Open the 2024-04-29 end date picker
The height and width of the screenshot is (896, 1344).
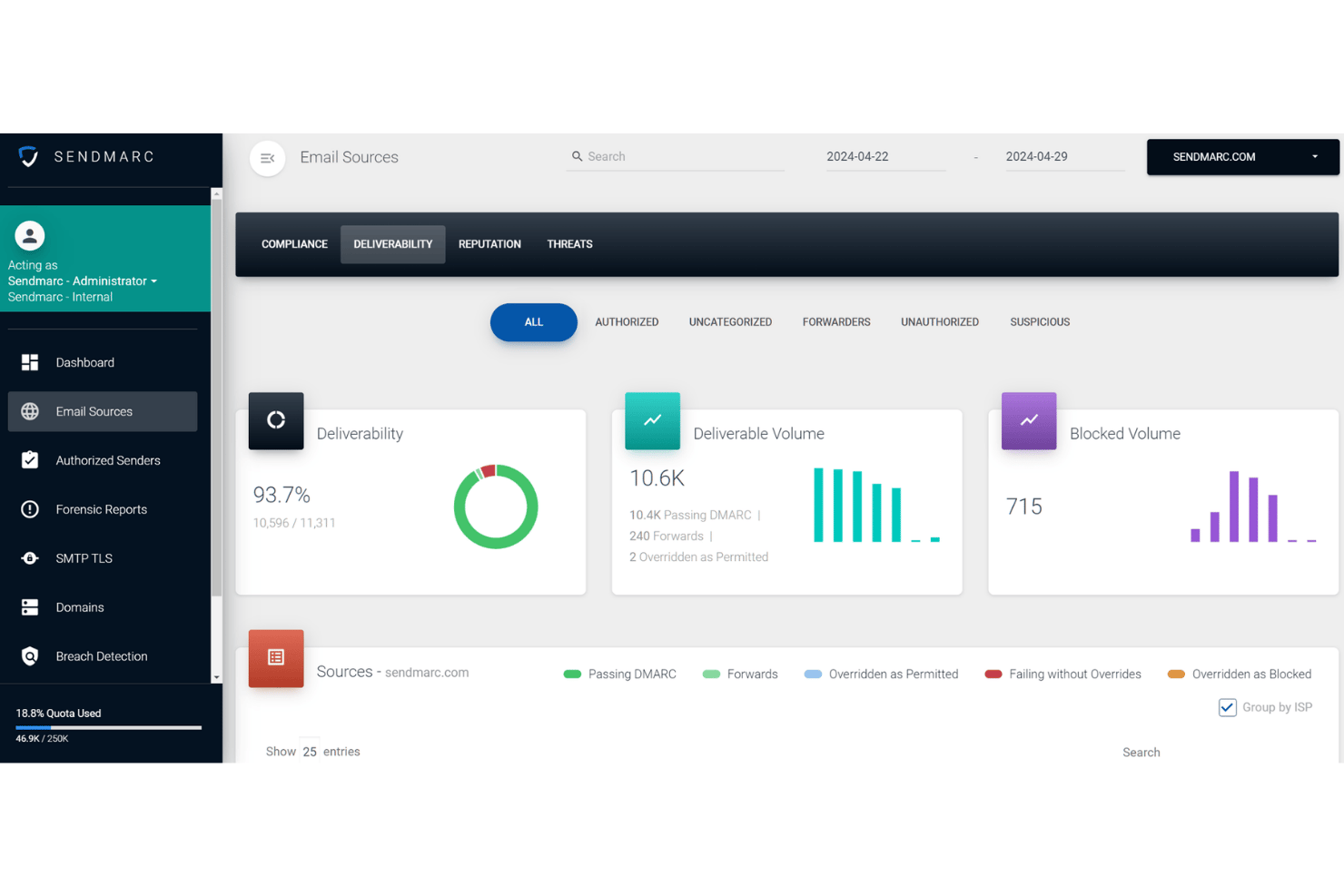pos(1064,157)
